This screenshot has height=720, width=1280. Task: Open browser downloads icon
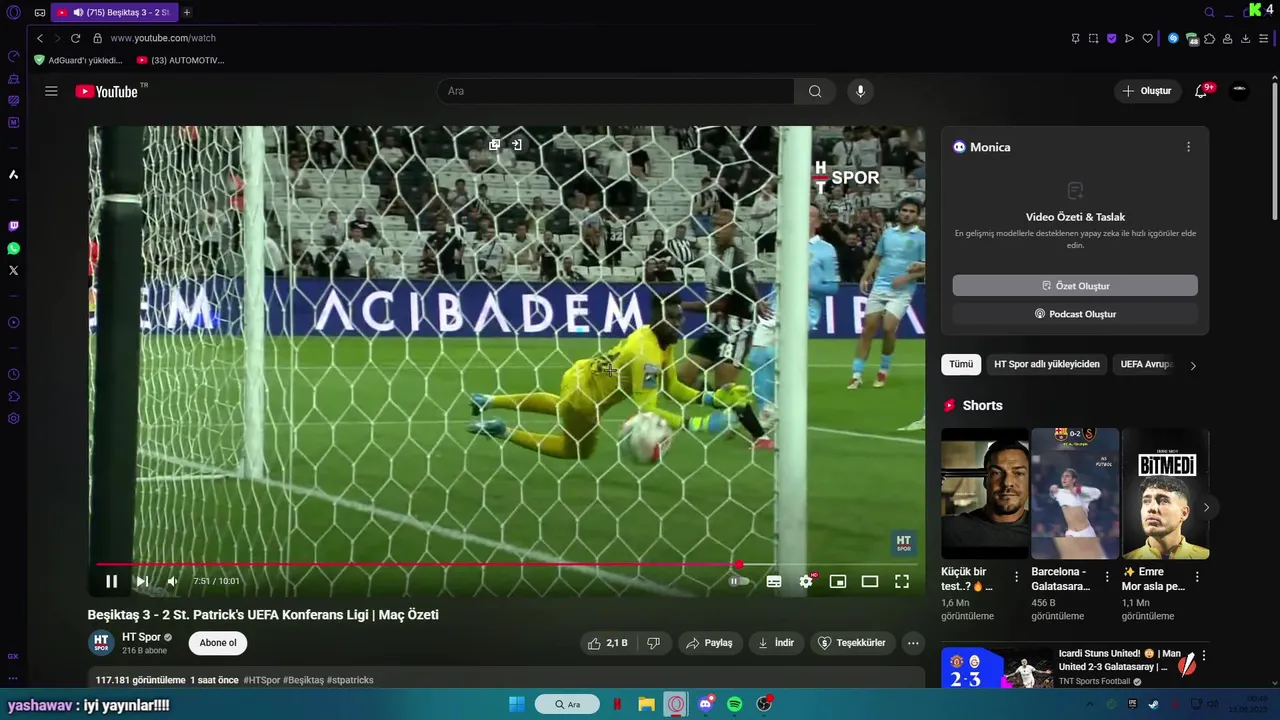1245,38
